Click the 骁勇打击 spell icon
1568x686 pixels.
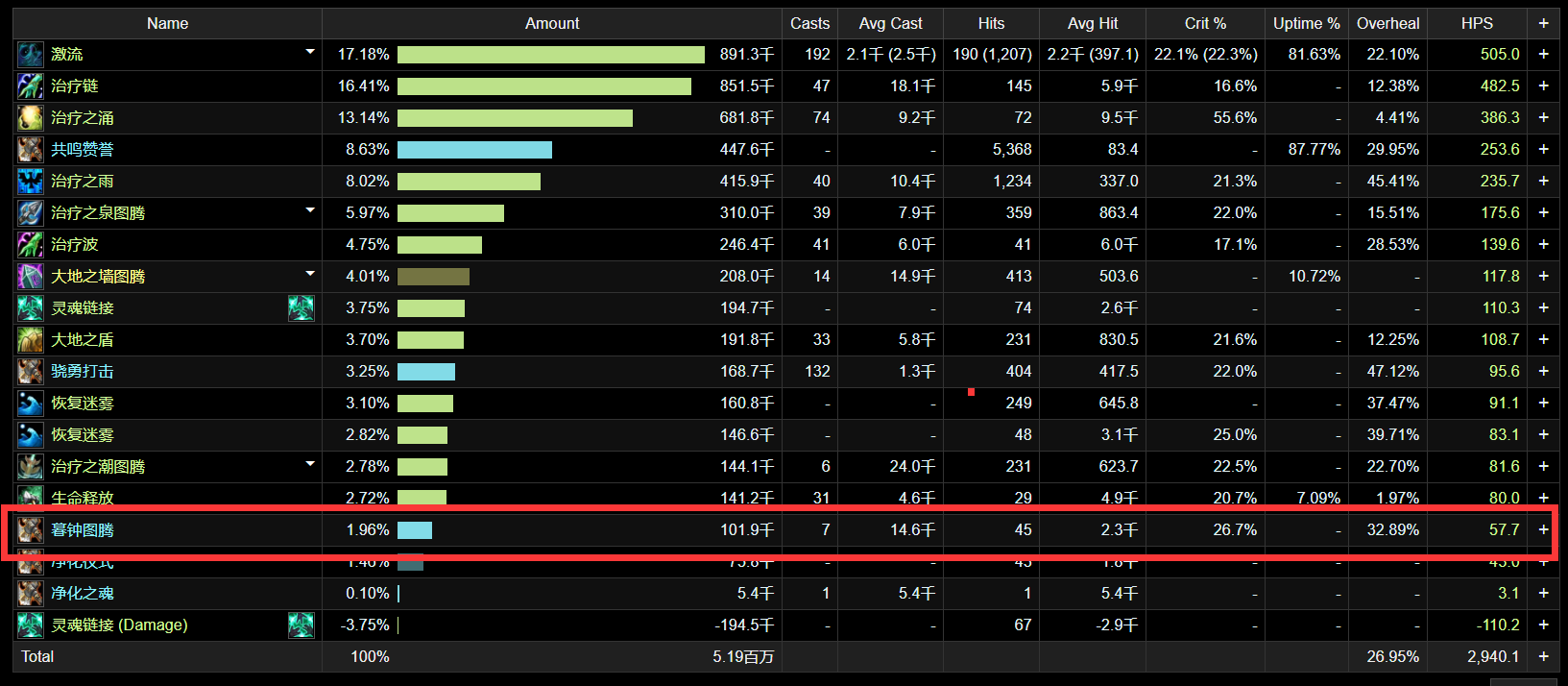[x=31, y=372]
